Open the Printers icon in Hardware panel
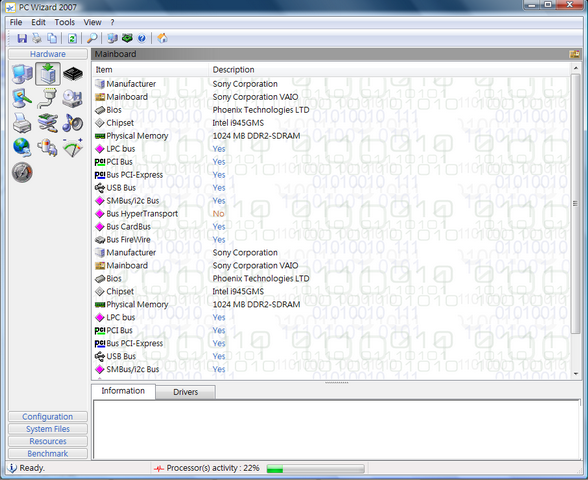The width and height of the screenshot is (588, 480). pyautogui.click(x=22, y=123)
